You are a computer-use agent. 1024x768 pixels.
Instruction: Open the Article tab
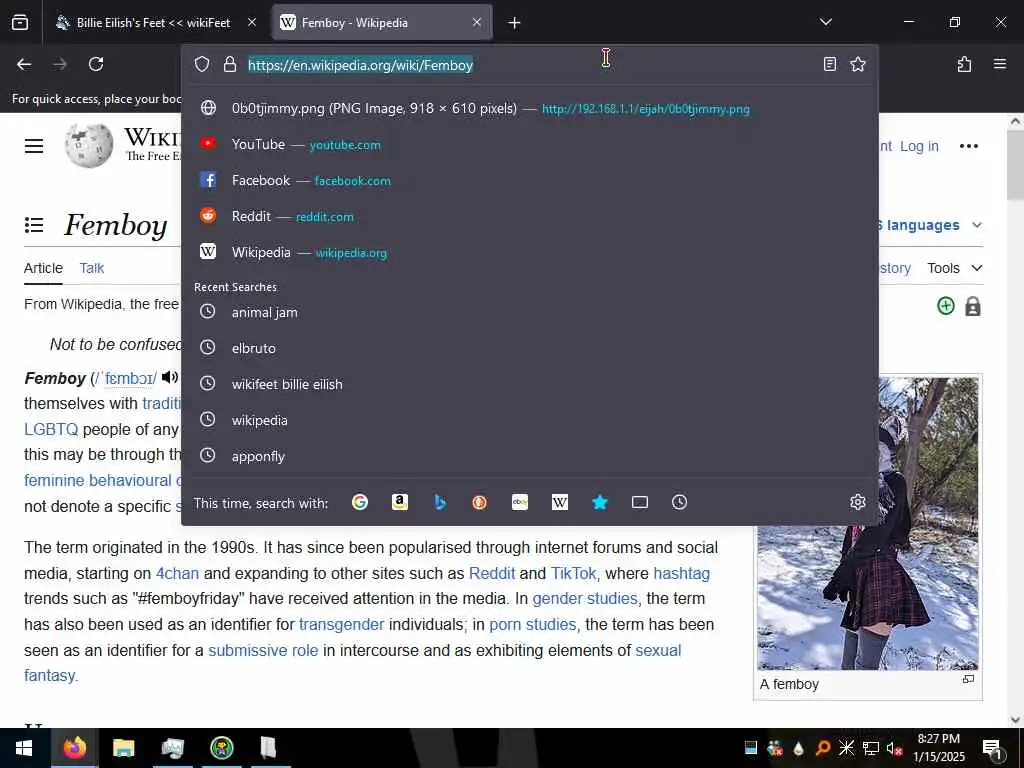point(43,268)
